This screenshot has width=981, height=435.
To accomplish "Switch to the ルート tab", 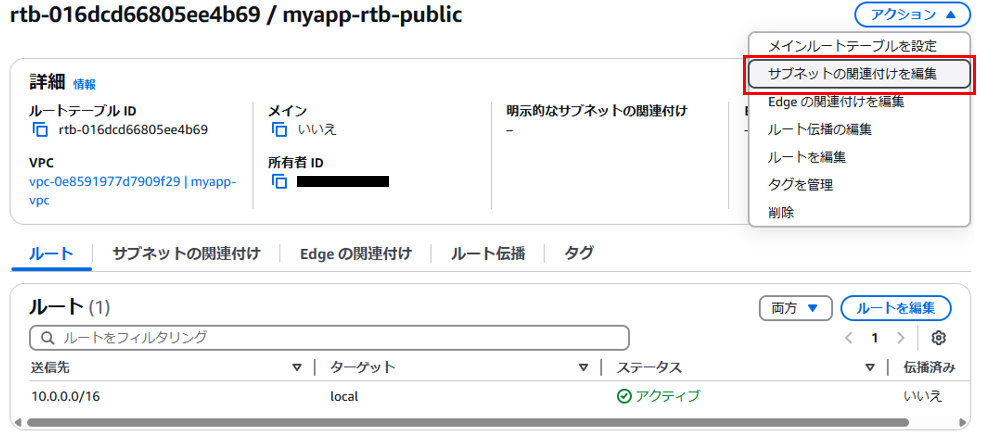I will 51,253.
